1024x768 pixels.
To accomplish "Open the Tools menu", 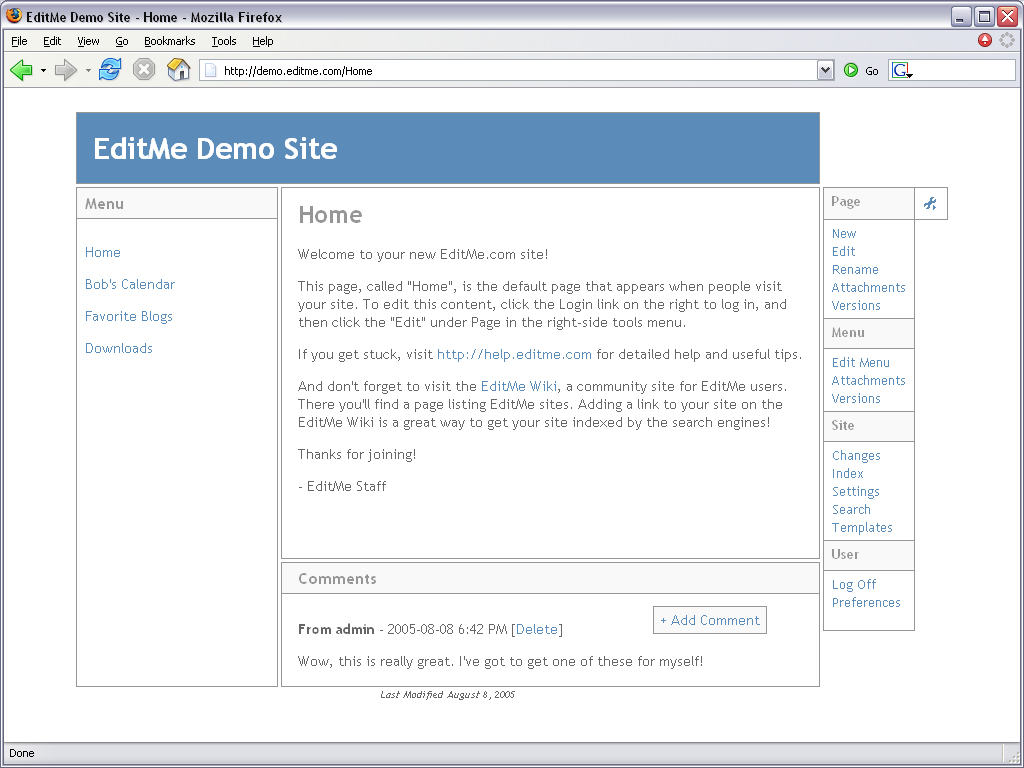I will 224,41.
